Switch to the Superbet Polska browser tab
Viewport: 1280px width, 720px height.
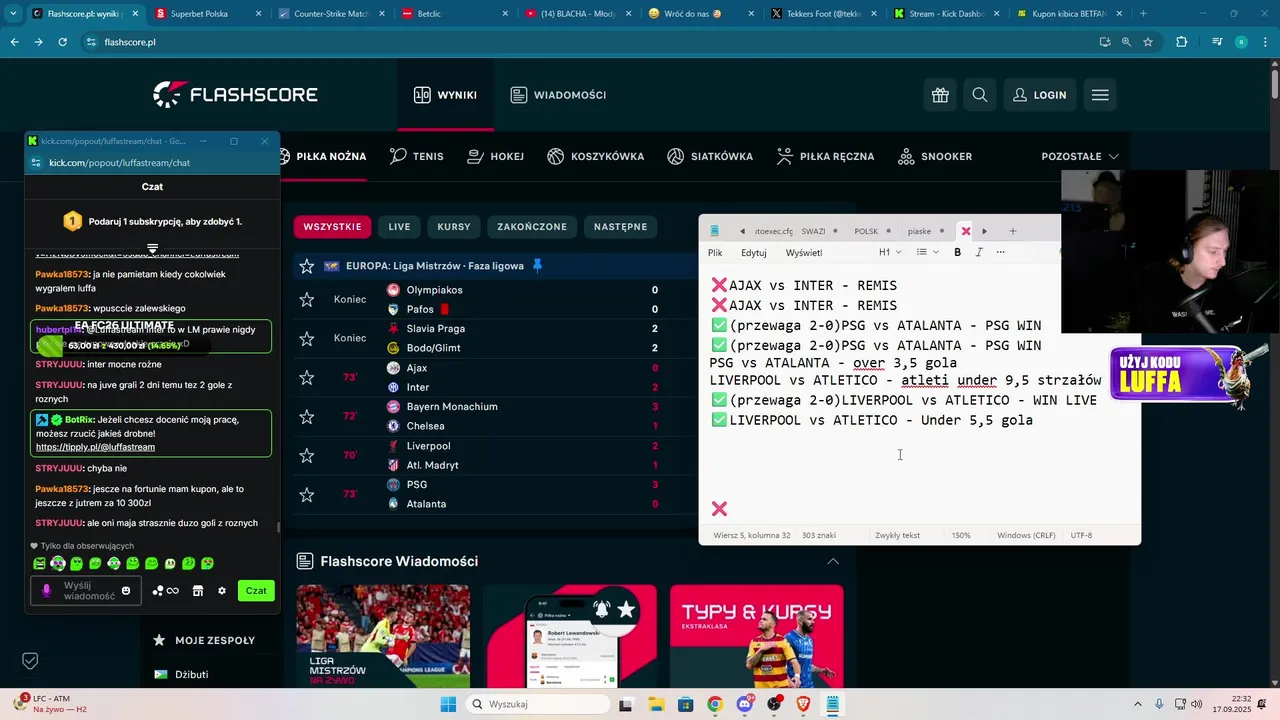tap(206, 14)
